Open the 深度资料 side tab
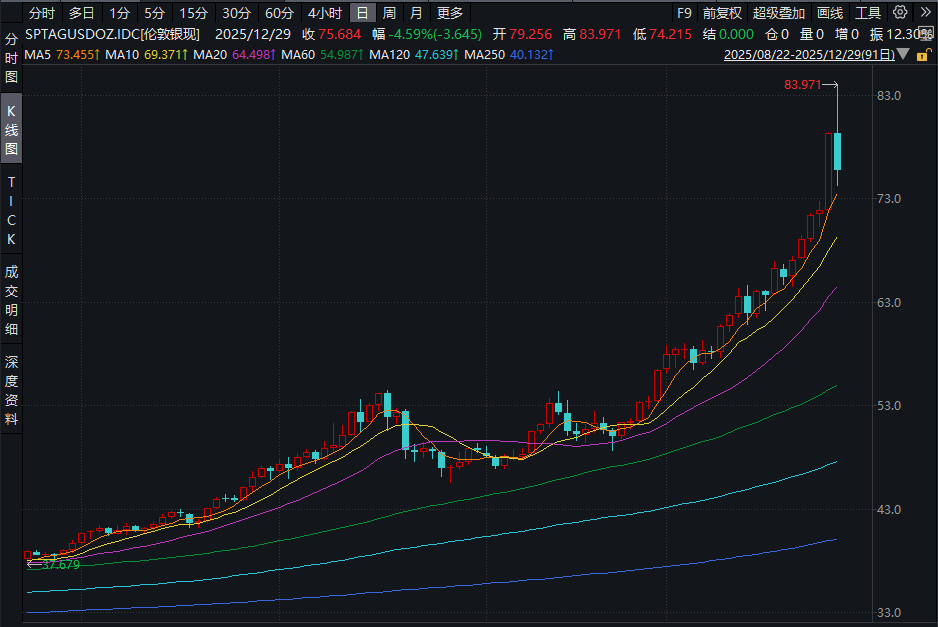Viewport: 938px width, 627px height. pos(11,390)
